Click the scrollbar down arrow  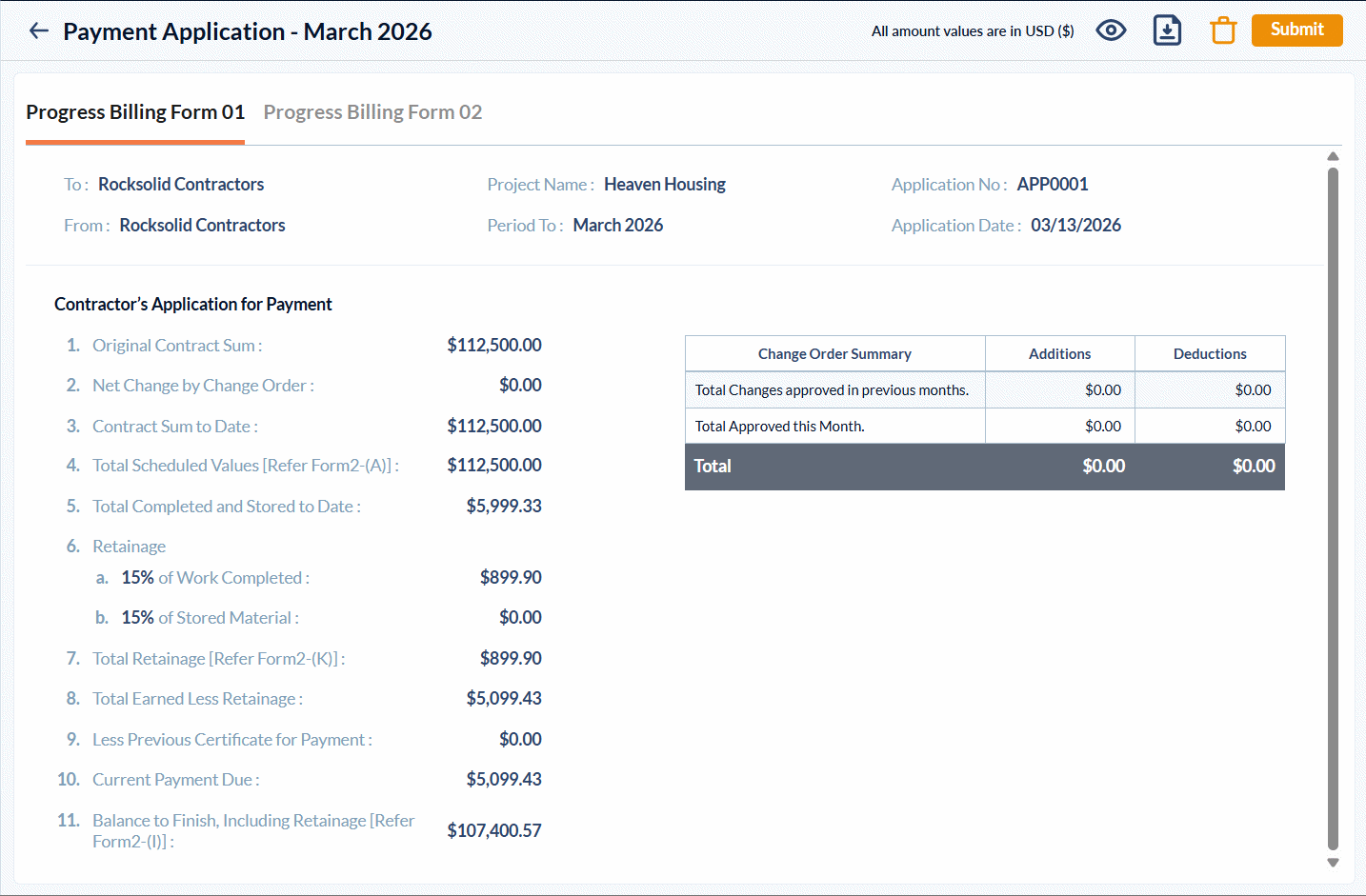(1333, 863)
